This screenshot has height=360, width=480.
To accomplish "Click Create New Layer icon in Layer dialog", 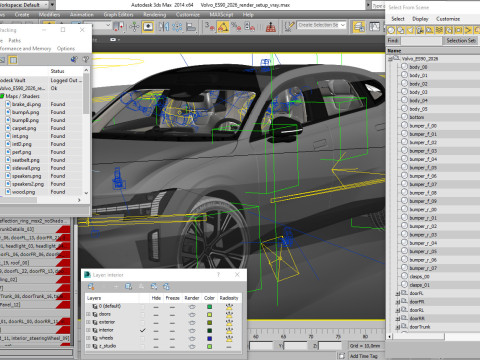I will point(91,286).
